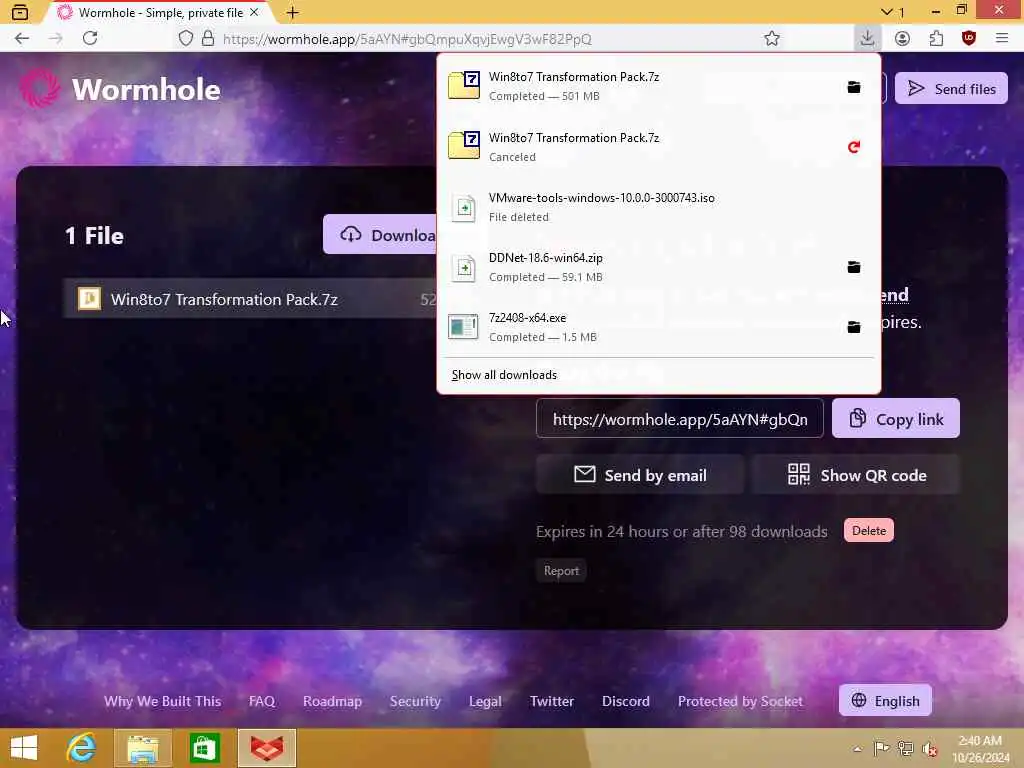Click the Download button beside 1 File
Screen dimensions: 1024x768
click(x=380, y=234)
